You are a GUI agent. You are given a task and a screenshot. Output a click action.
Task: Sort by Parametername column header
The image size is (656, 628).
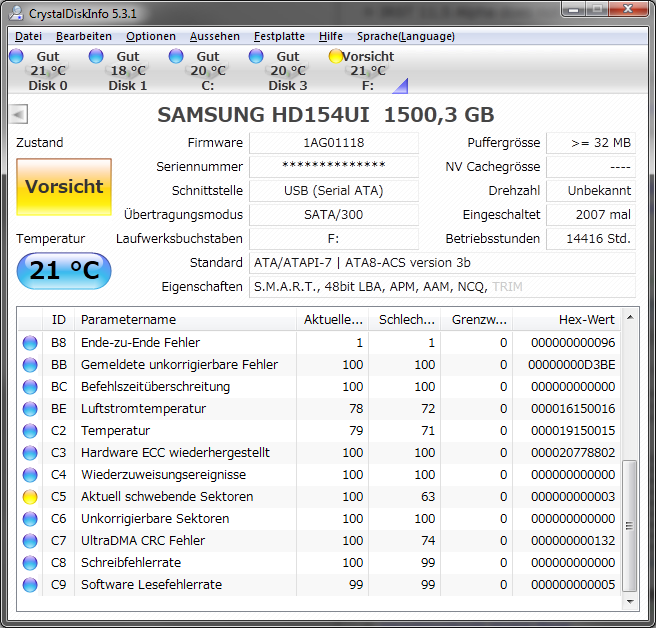(185, 320)
